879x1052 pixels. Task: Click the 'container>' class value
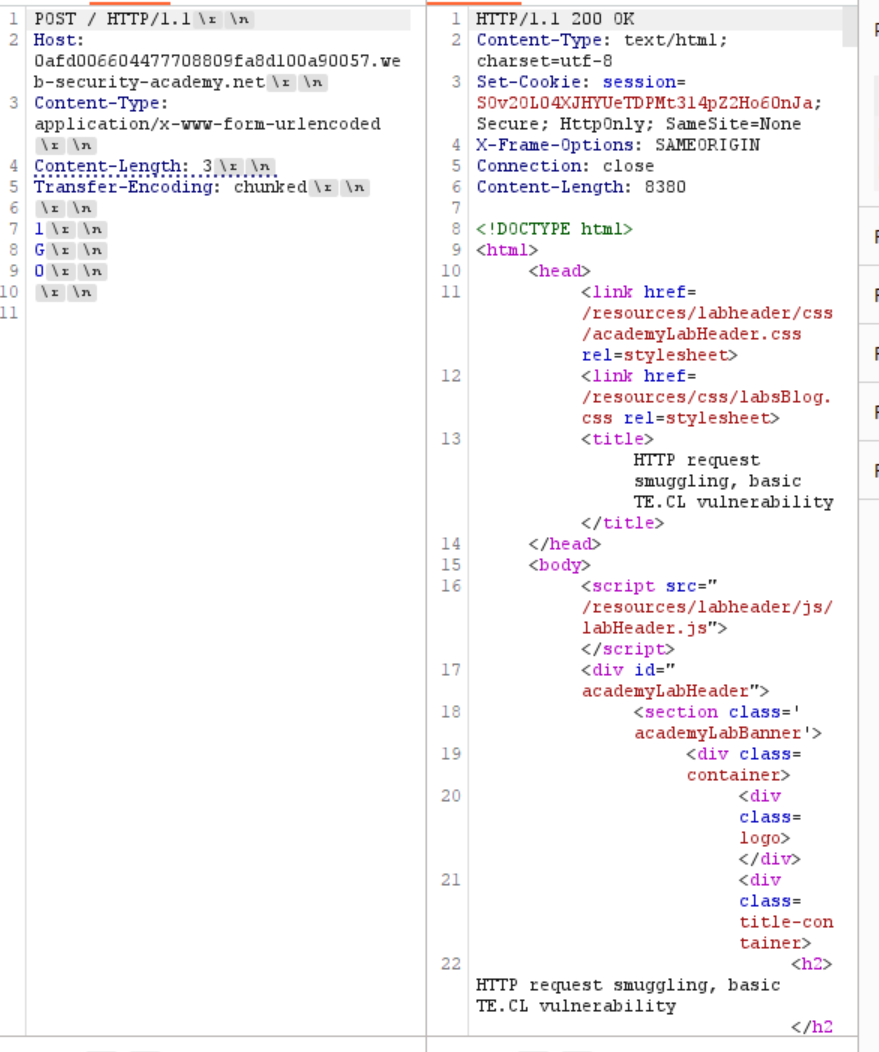(x=738, y=775)
